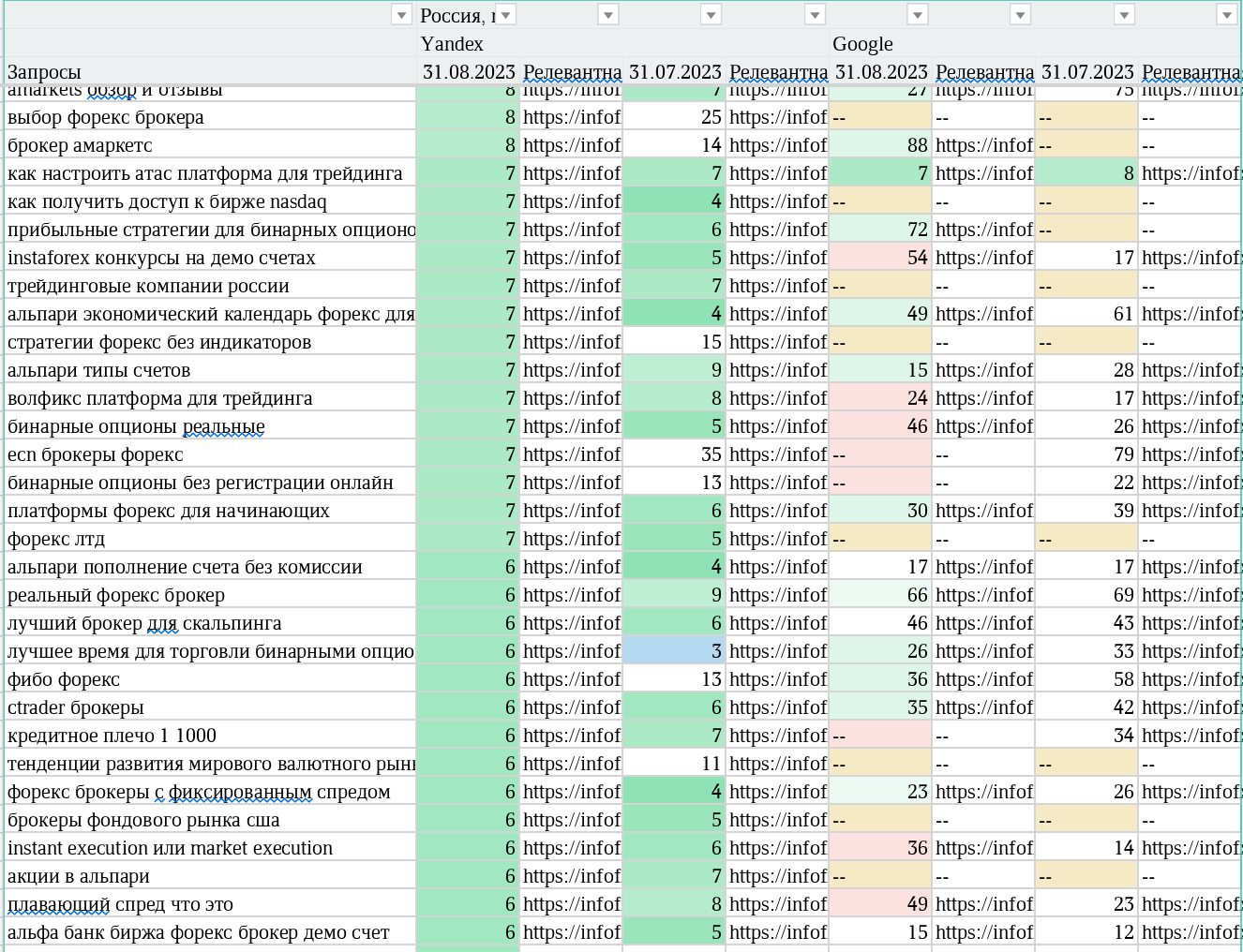Select the blue-highlighted cell with value 3

coord(674,651)
